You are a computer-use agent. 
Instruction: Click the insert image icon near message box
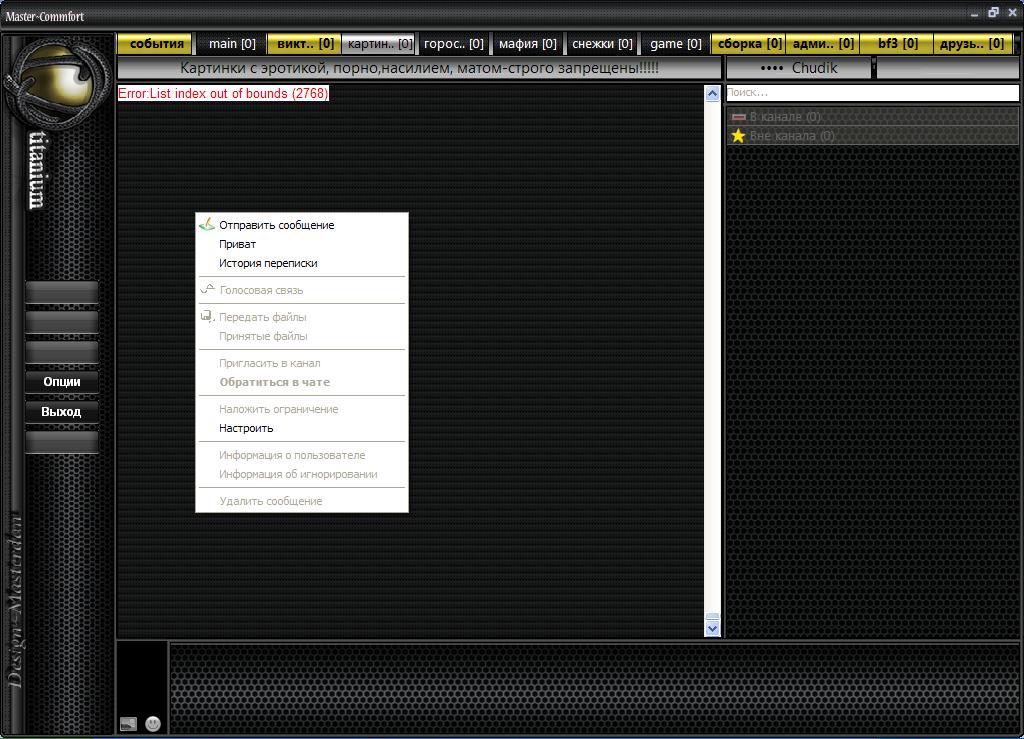coord(128,724)
